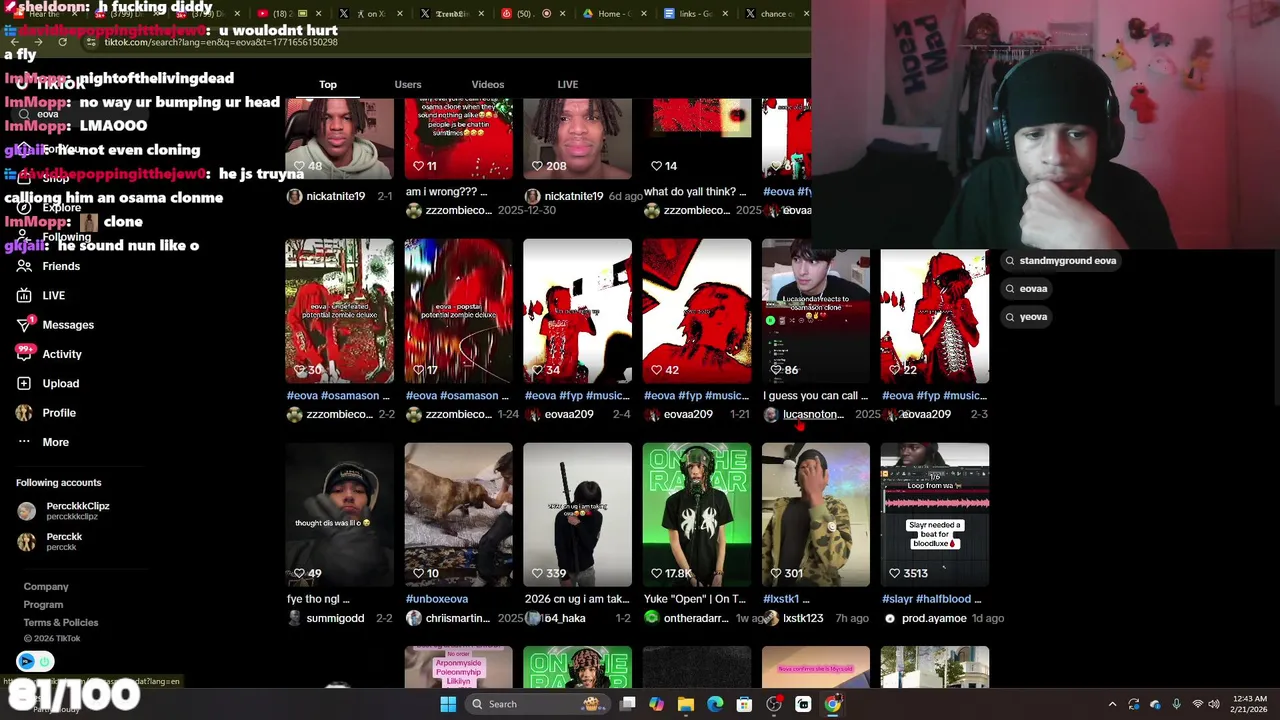Screen dimensions: 1280x720
Task: Open File Explorer from taskbar
Action: pos(685,704)
